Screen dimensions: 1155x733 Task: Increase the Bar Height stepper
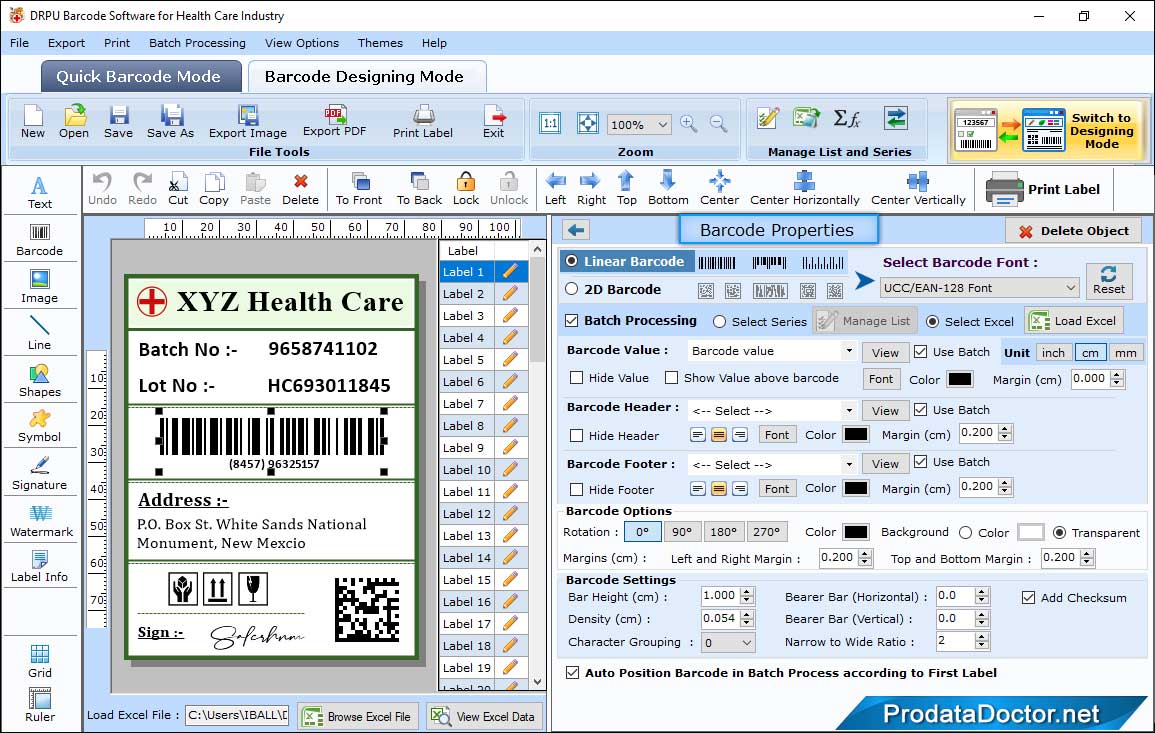747,592
